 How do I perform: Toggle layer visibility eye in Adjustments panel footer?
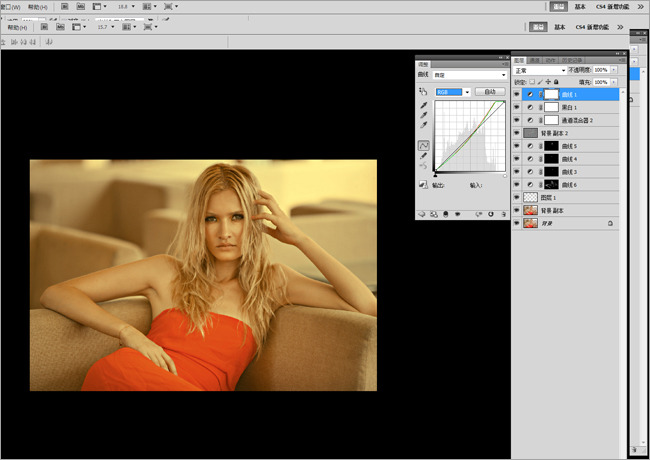coord(458,214)
